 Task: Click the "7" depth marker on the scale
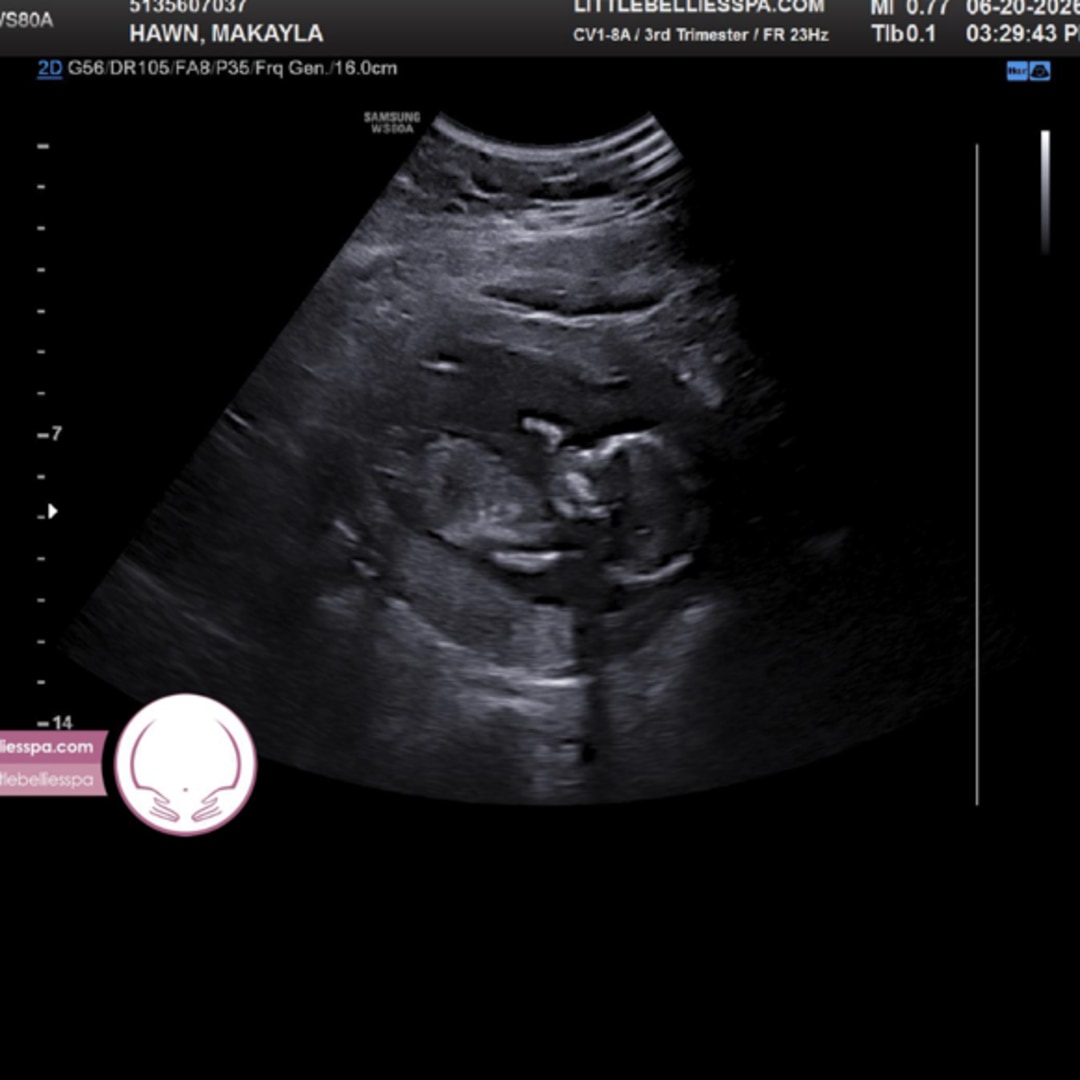56,434
